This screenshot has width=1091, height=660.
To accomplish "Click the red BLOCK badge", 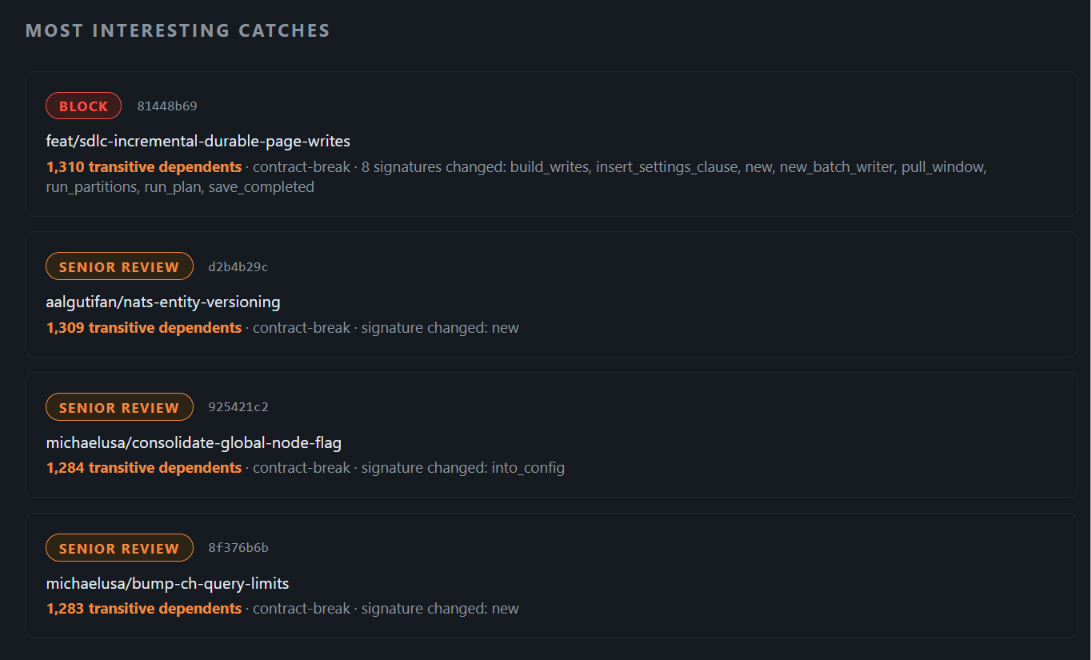I will [83, 106].
